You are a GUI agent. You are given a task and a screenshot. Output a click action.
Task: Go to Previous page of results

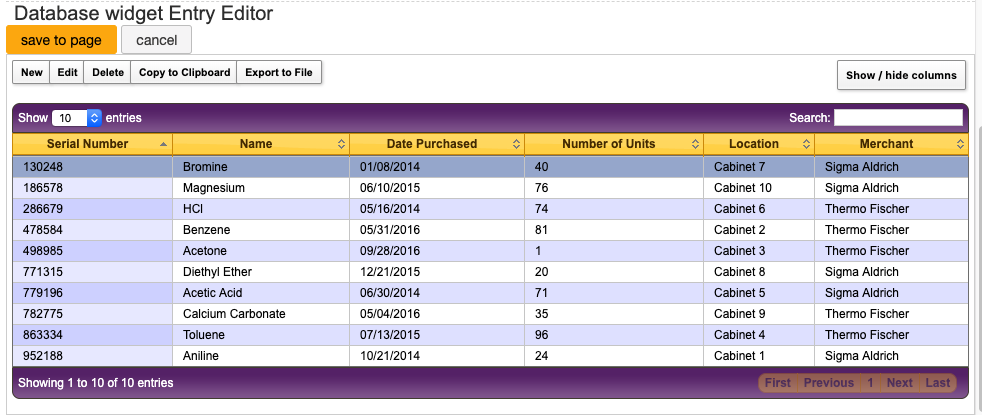[x=829, y=382]
